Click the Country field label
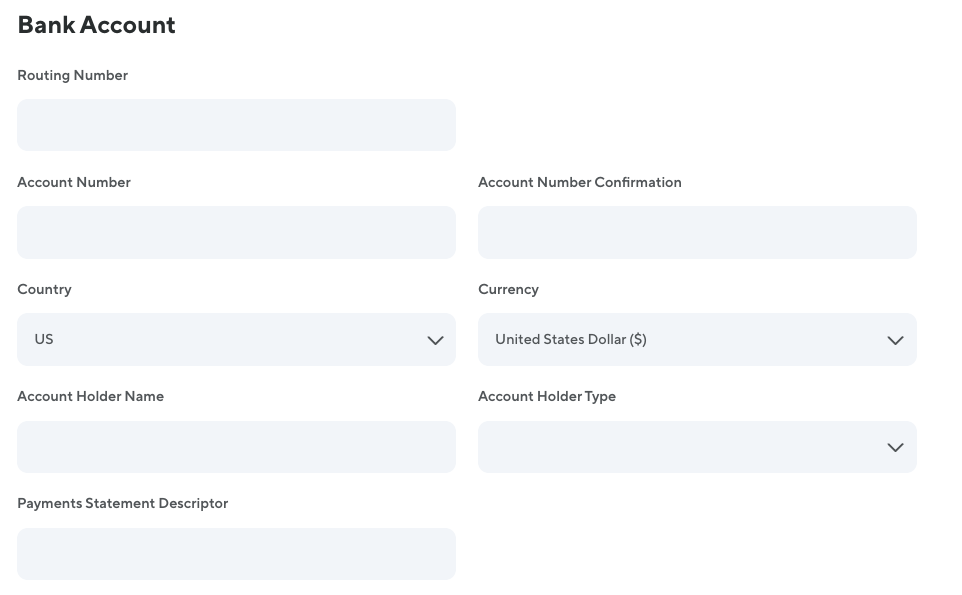962x595 pixels. (x=44, y=289)
